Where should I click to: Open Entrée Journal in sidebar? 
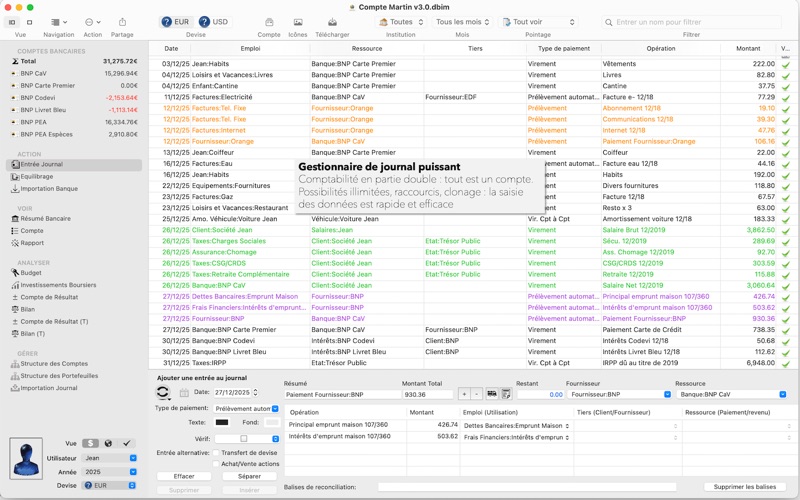point(74,164)
